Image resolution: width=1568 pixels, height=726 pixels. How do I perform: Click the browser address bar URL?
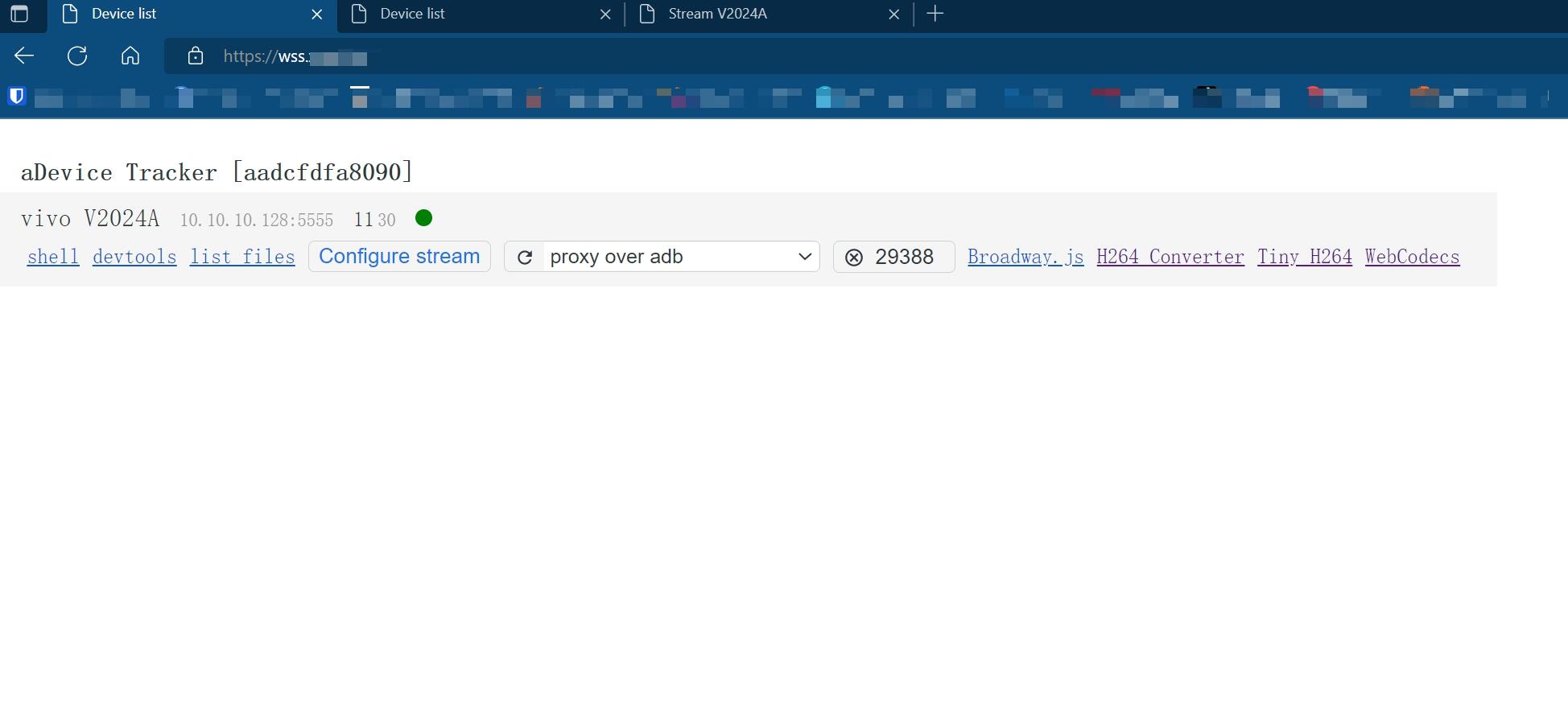point(483,56)
